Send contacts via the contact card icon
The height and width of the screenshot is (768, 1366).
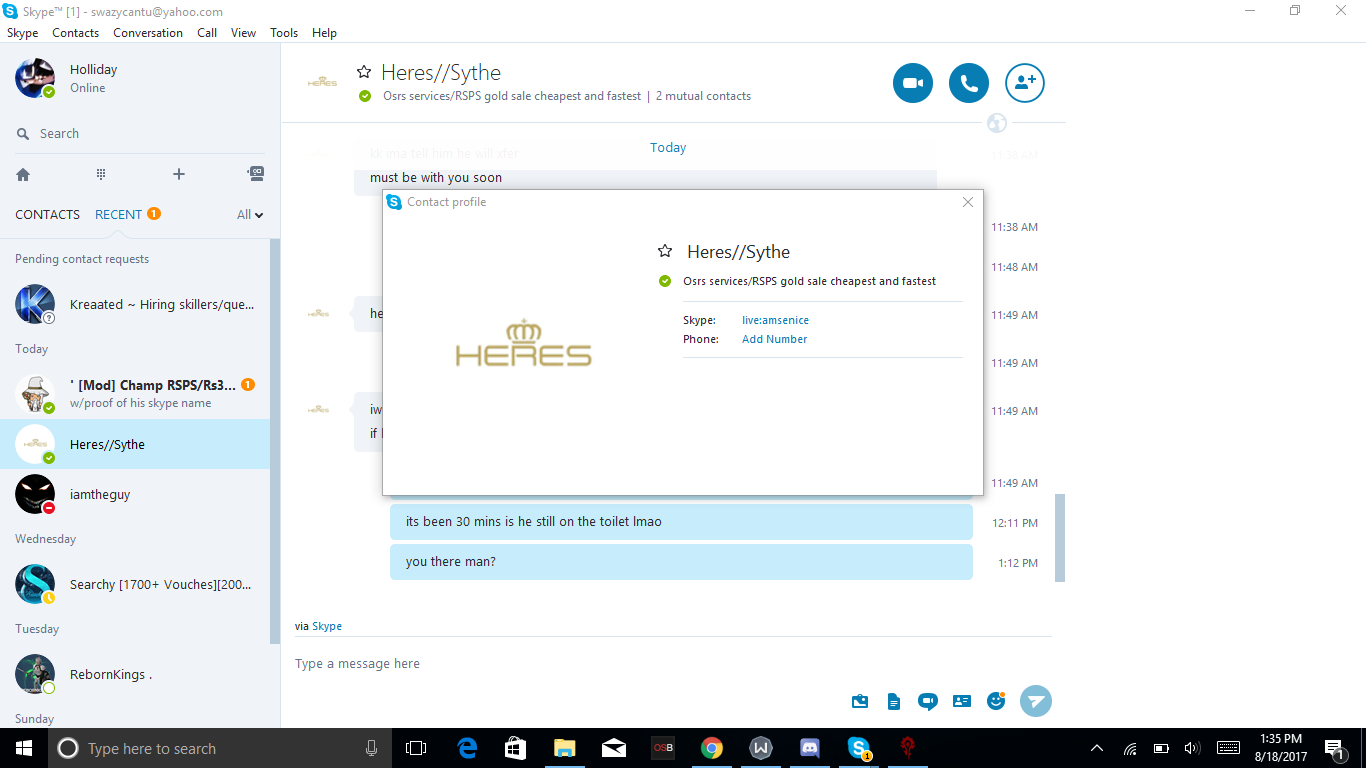962,701
